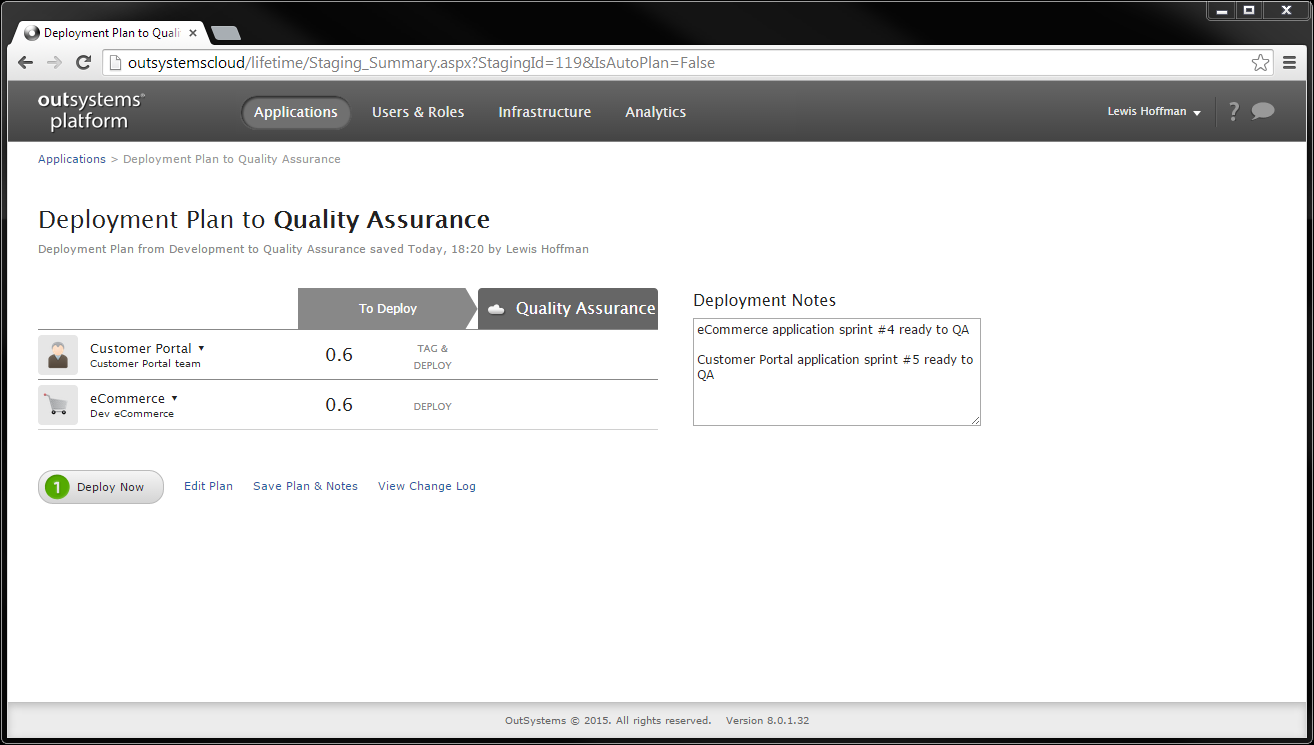Click the Deploy Now button

[100, 487]
